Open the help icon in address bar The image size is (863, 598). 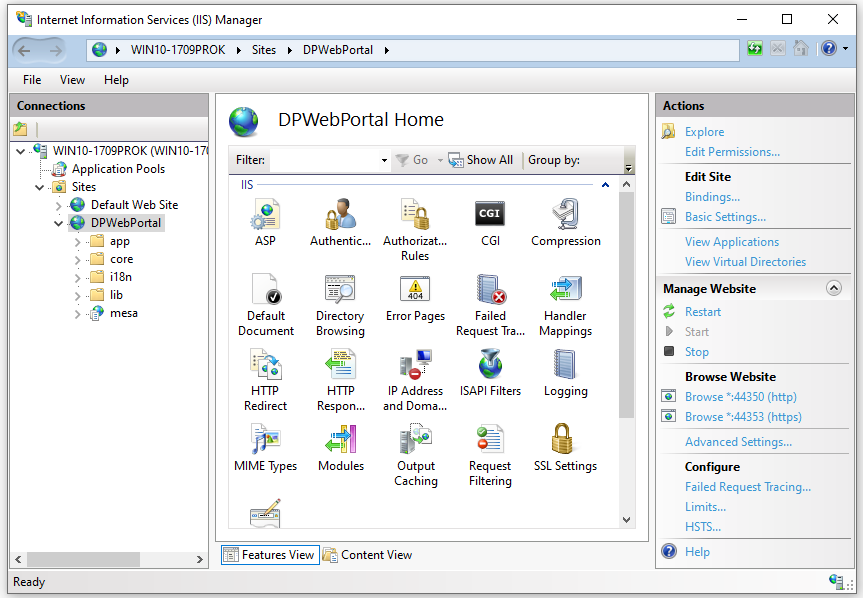coord(829,49)
